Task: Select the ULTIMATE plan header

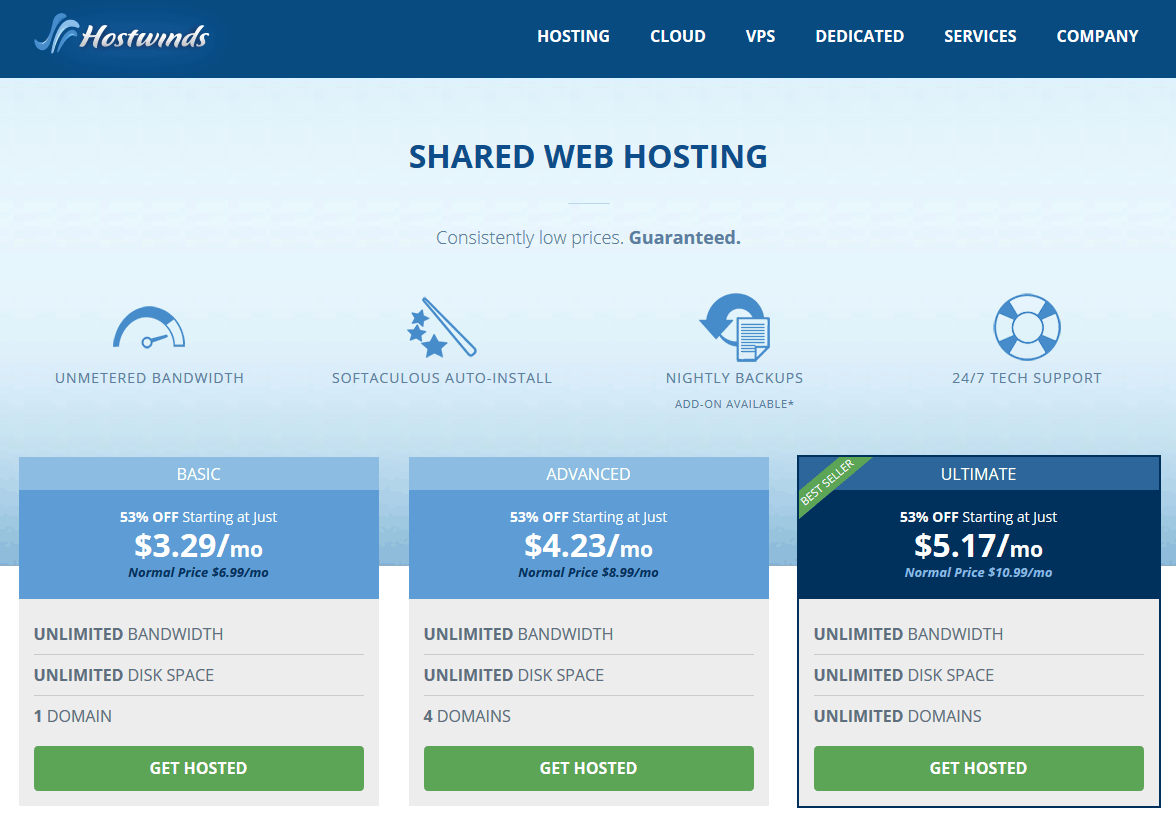Action: click(x=979, y=474)
